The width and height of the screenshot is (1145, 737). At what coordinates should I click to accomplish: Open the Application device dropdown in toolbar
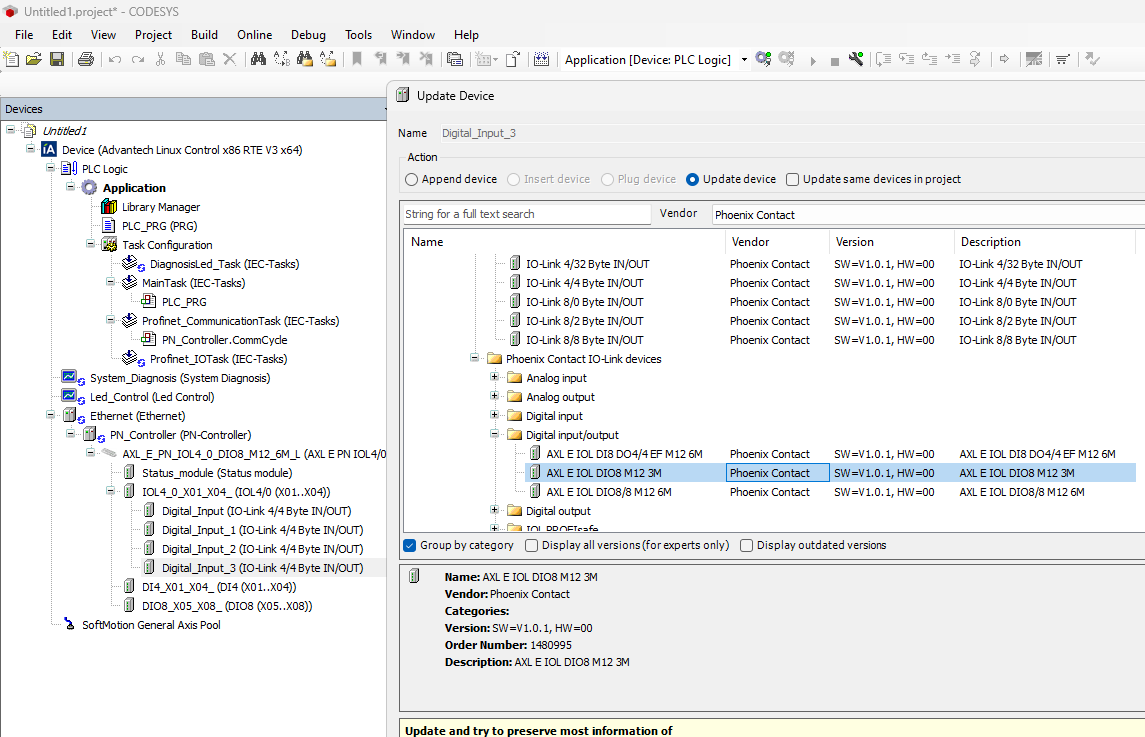point(744,60)
